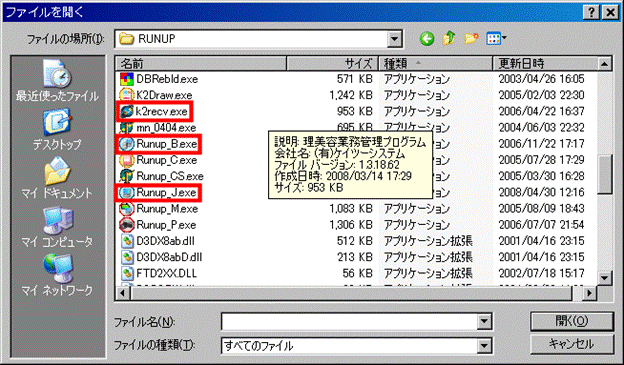624x365 pixels.
Task: Sort by サイズ column header
Action: (x=332, y=63)
